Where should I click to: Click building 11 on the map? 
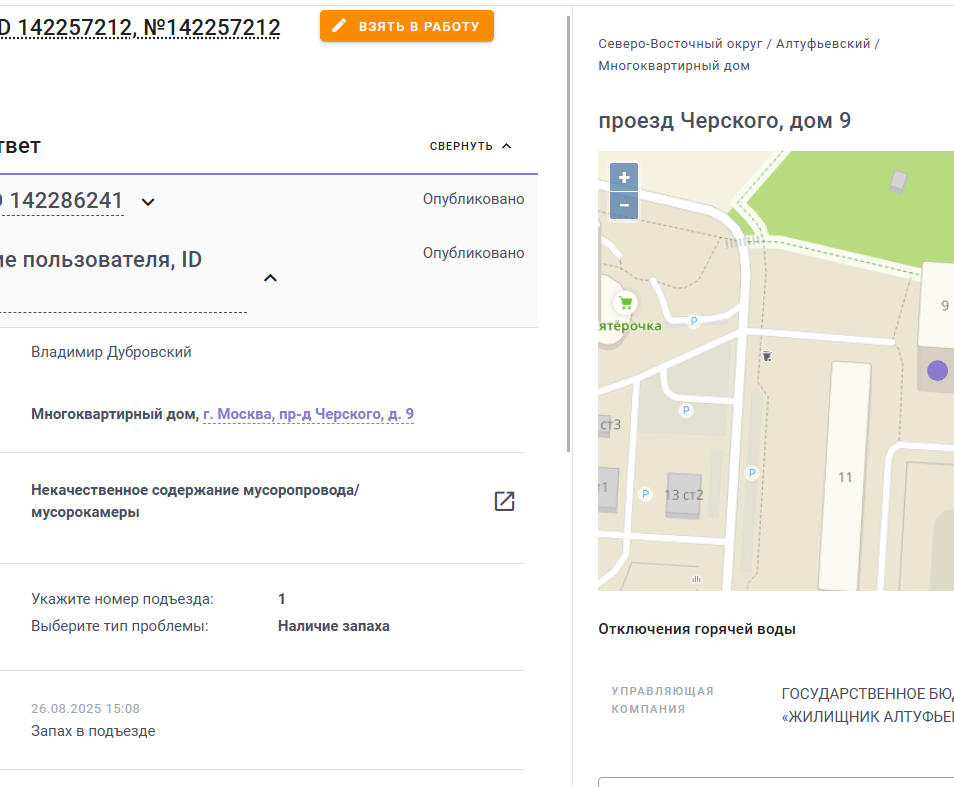[845, 477]
